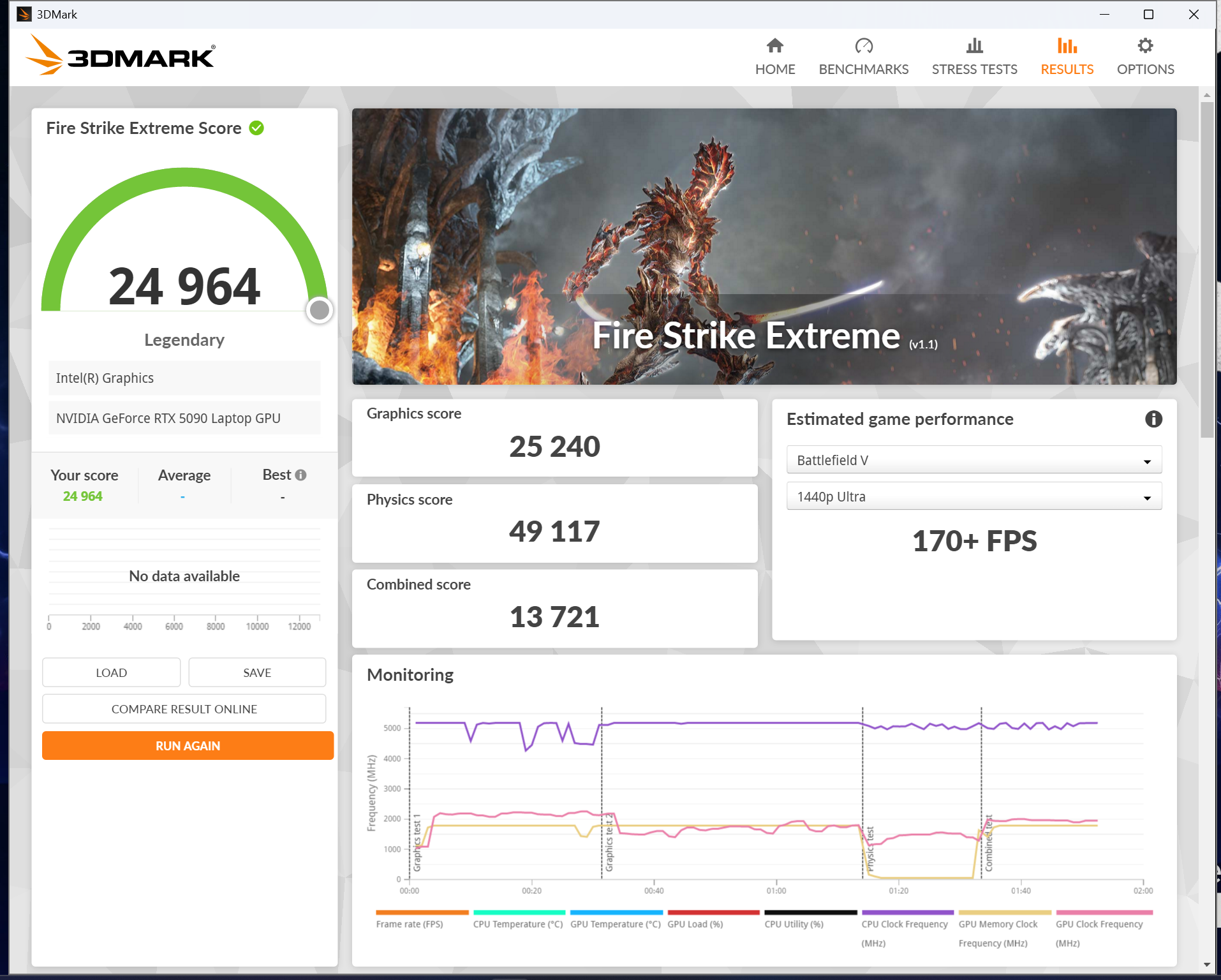Click COMPARE RESULT ONLINE button
The height and width of the screenshot is (980, 1221).
(x=184, y=709)
